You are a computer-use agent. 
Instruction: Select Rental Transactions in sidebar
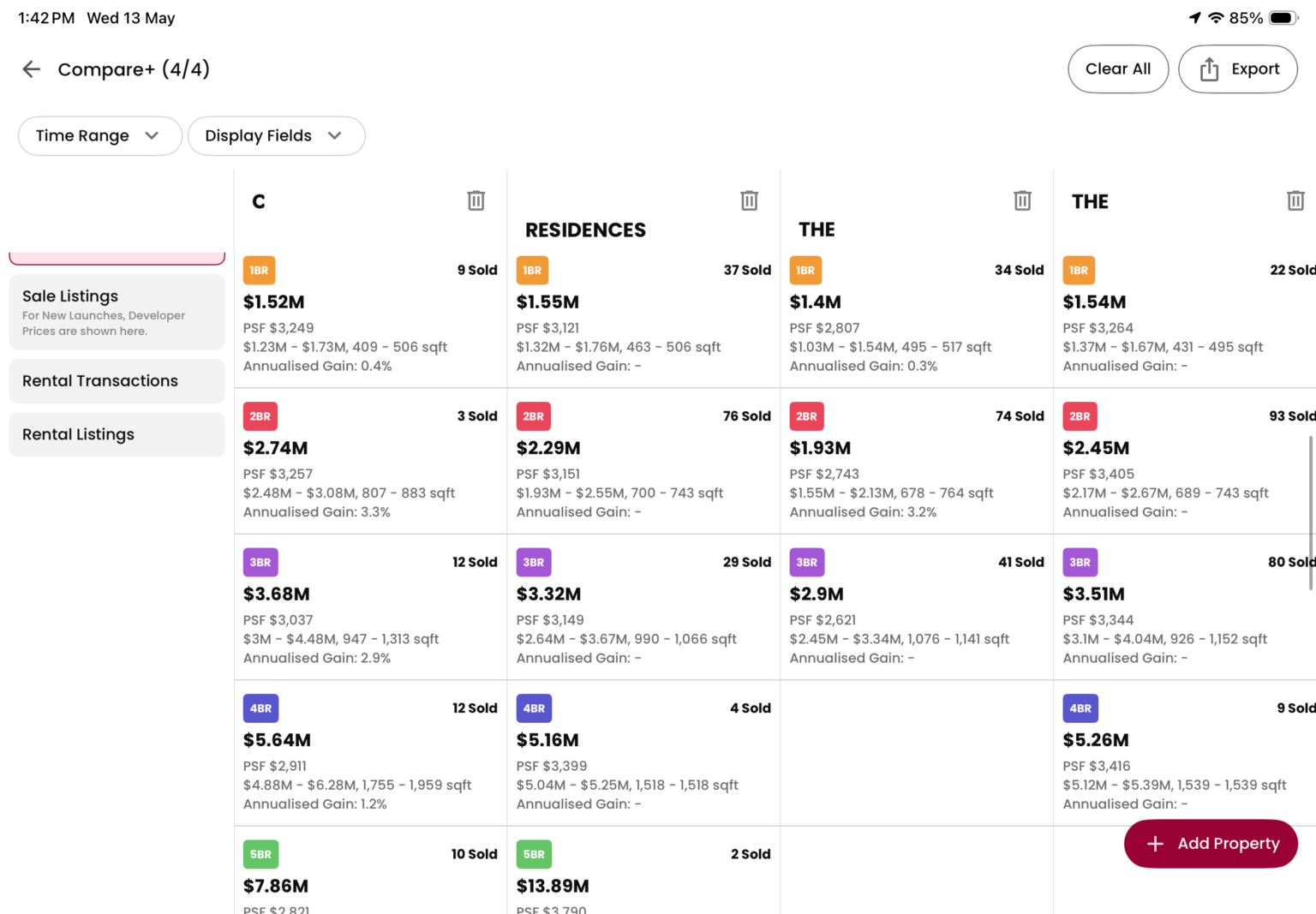[x=117, y=381]
